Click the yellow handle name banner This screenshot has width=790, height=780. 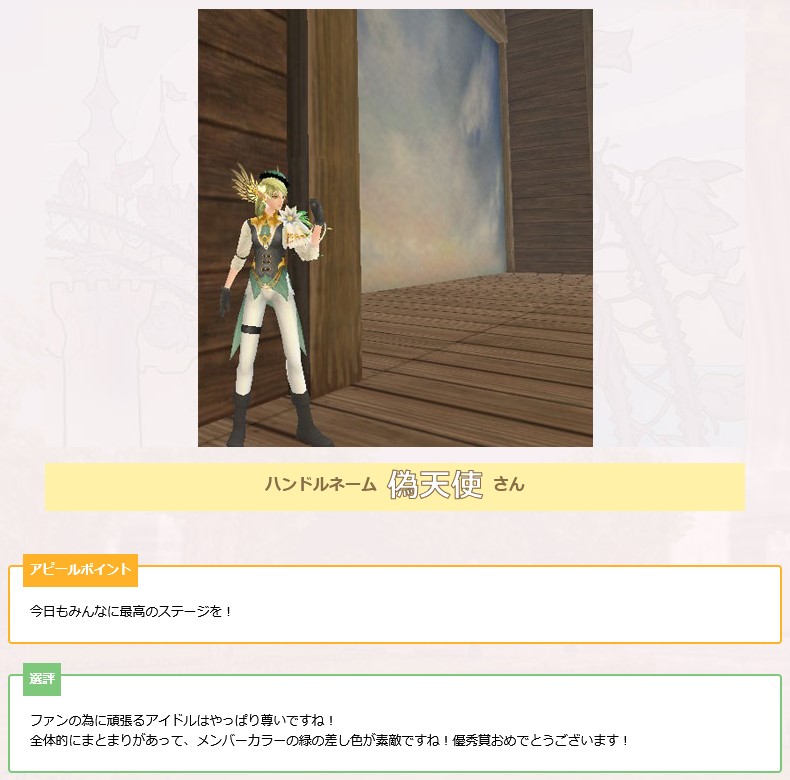[395, 487]
